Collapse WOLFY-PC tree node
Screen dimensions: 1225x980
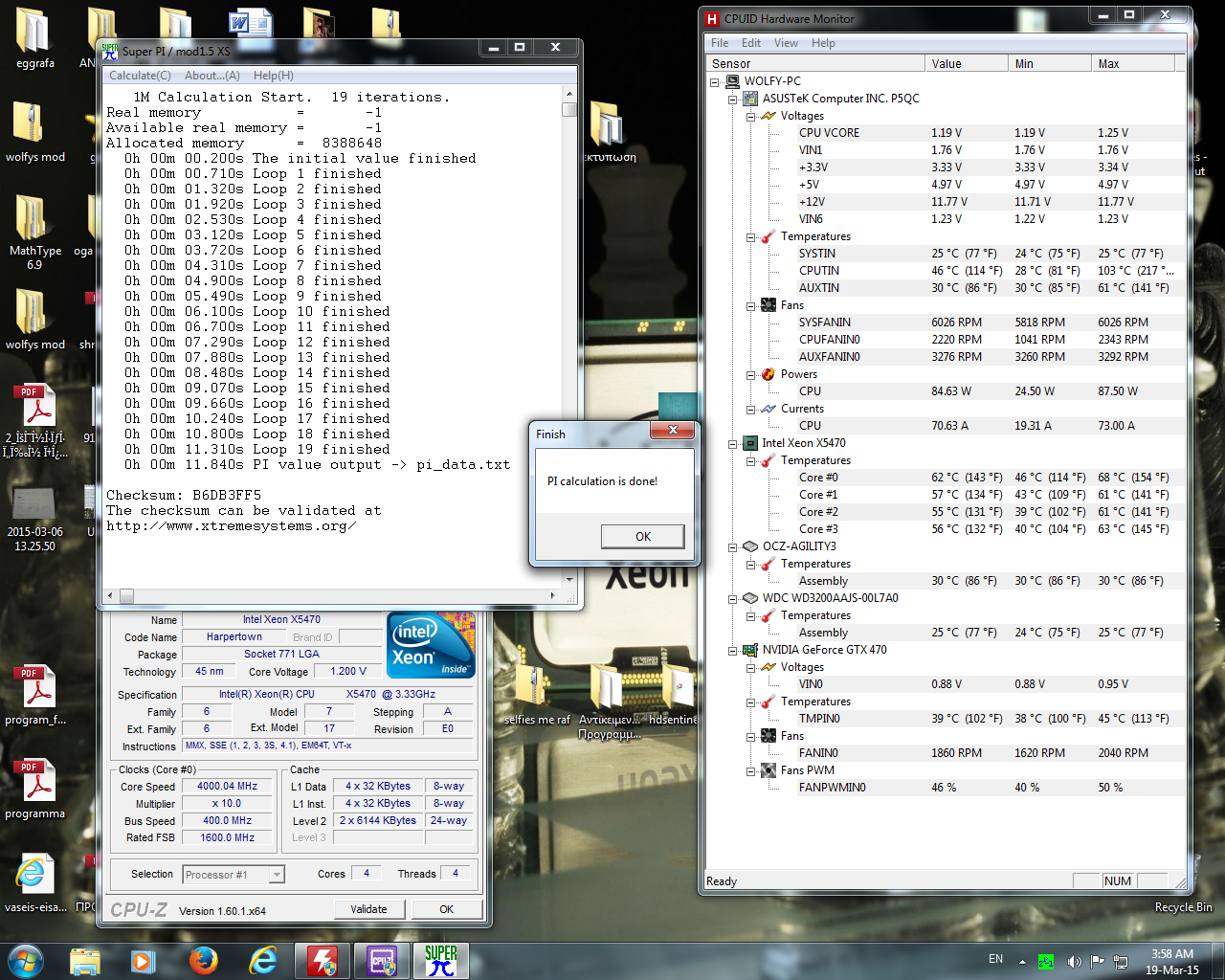point(715,81)
